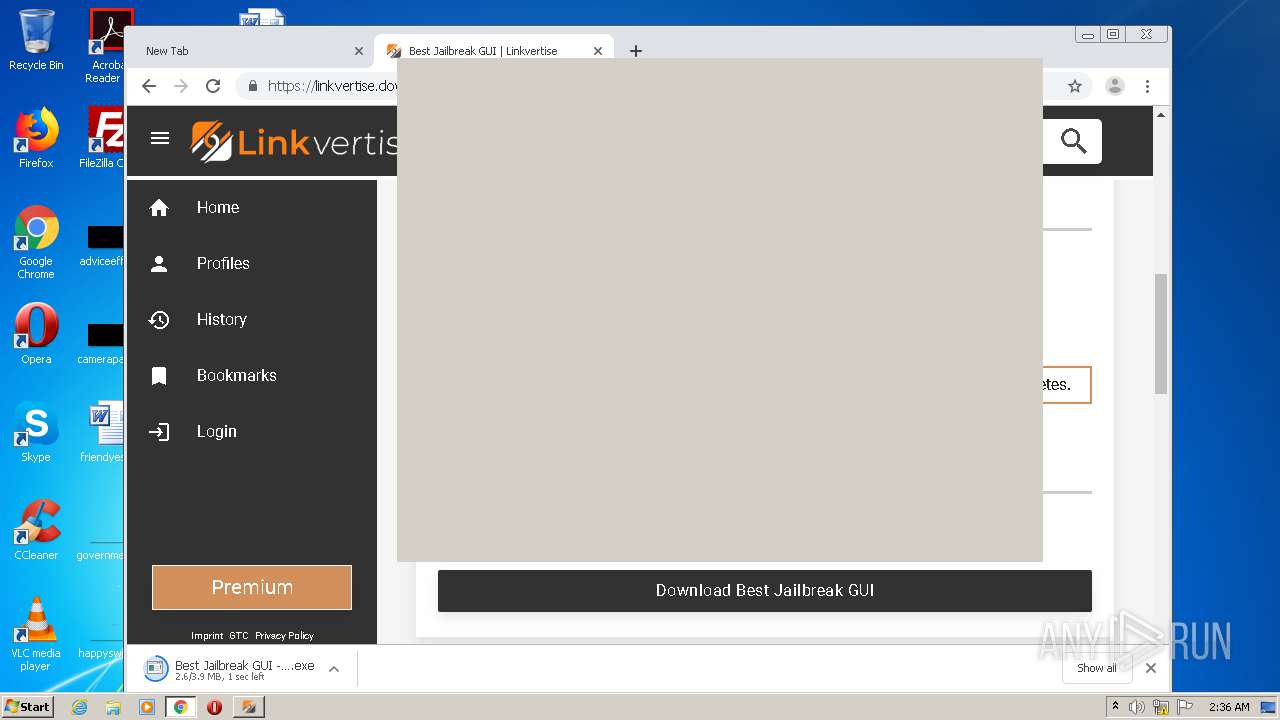Go back in Chrome

tap(149, 86)
